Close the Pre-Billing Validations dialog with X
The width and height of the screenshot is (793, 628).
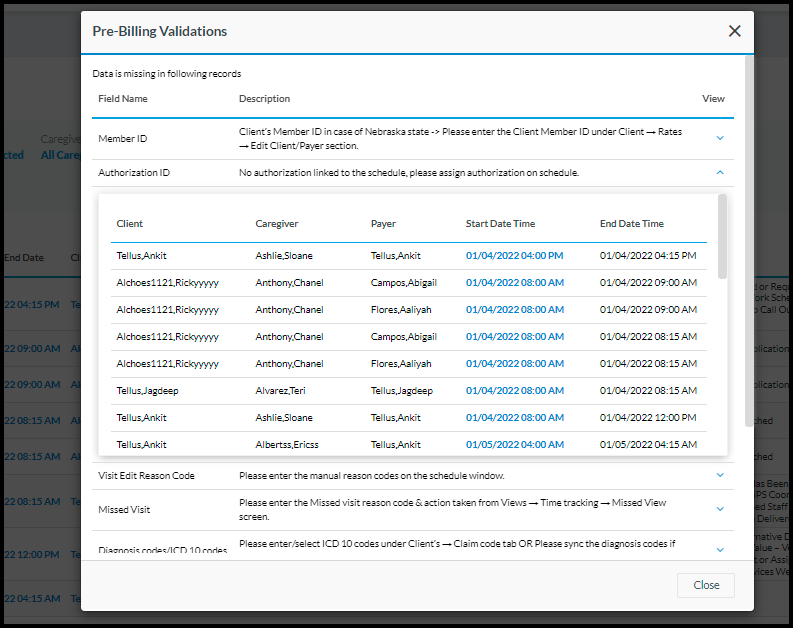pyautogui.click(x=734, y=31)
